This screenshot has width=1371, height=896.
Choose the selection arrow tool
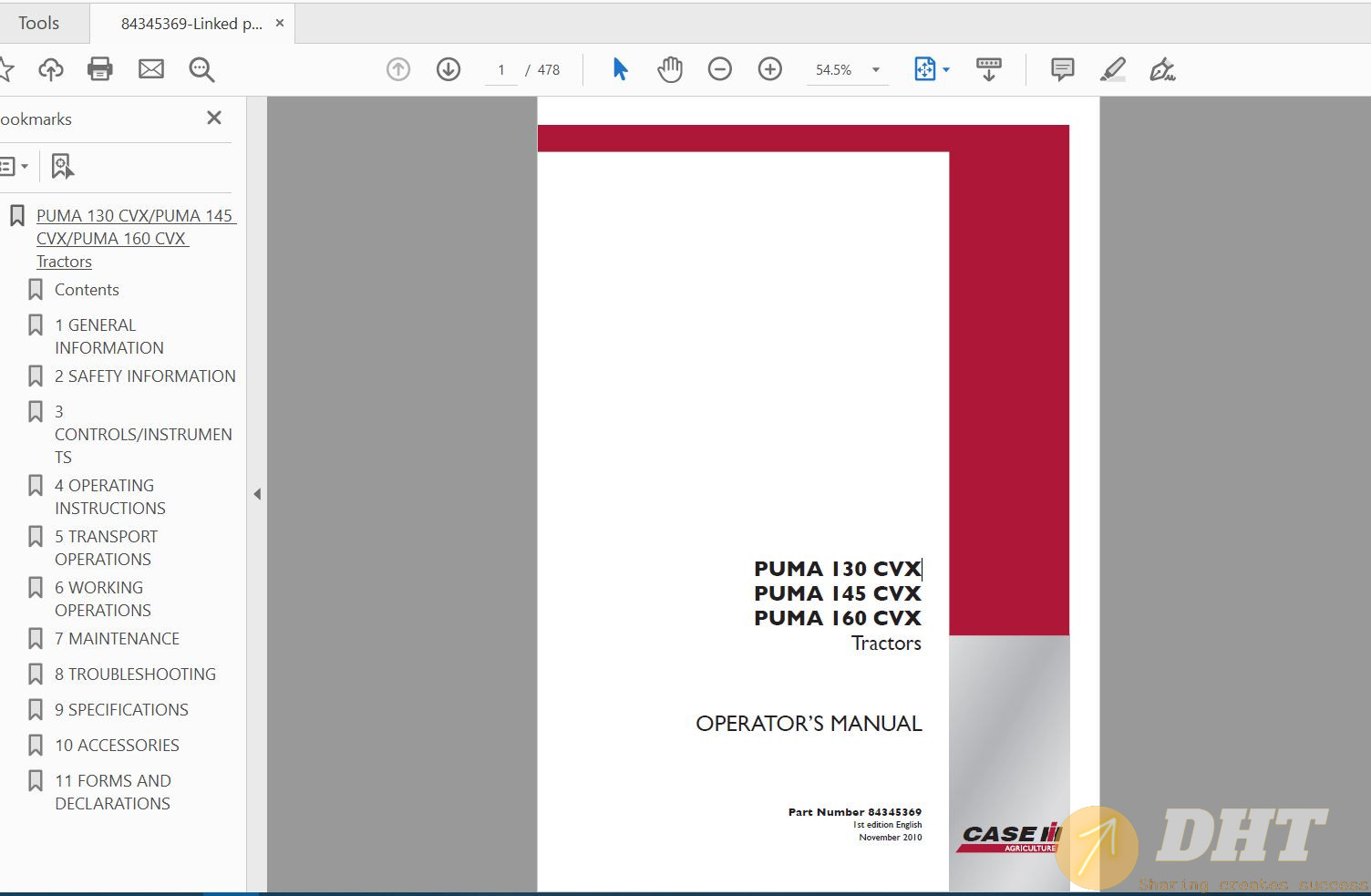point(620,69)
